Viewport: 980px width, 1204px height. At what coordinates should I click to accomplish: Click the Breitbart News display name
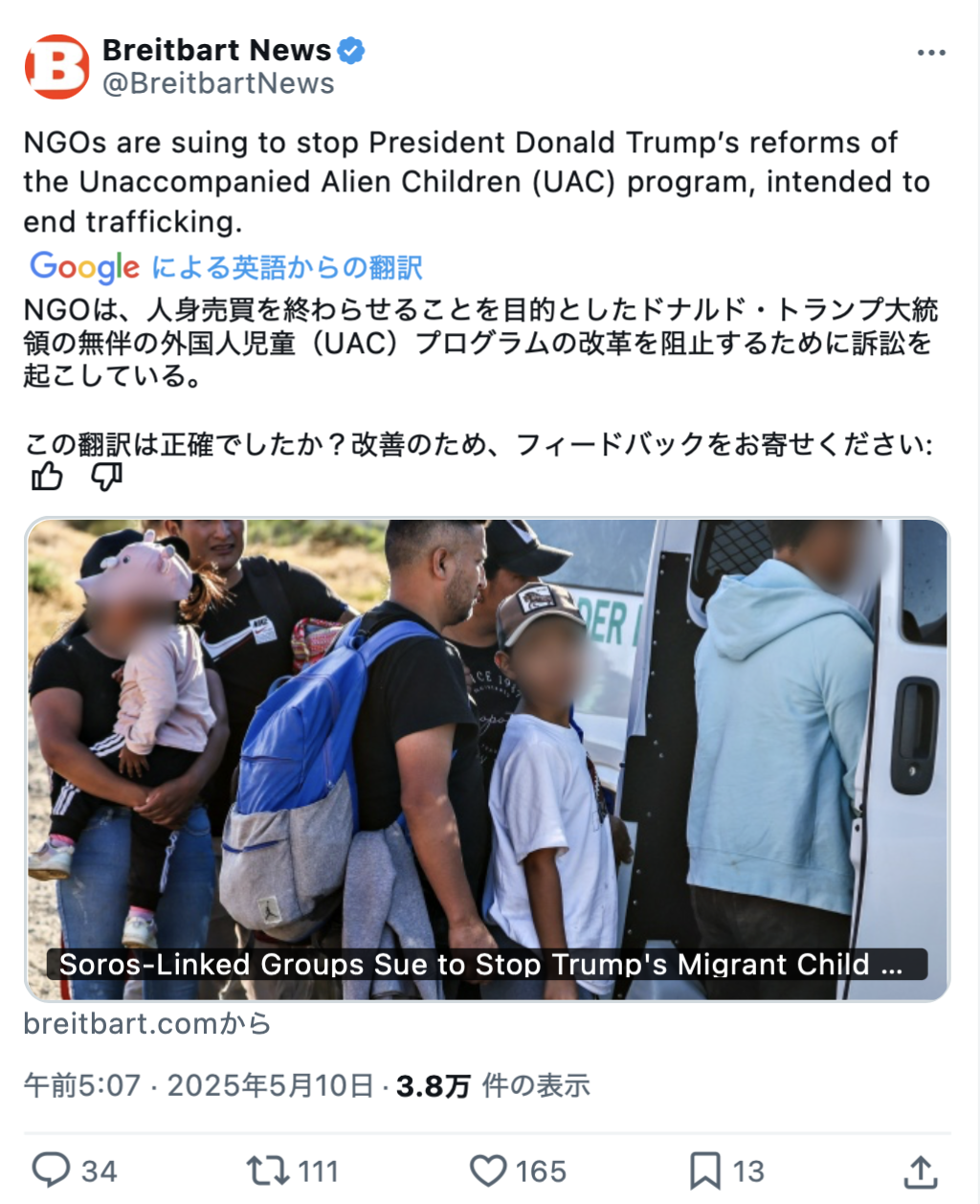[x=217, y=50]
